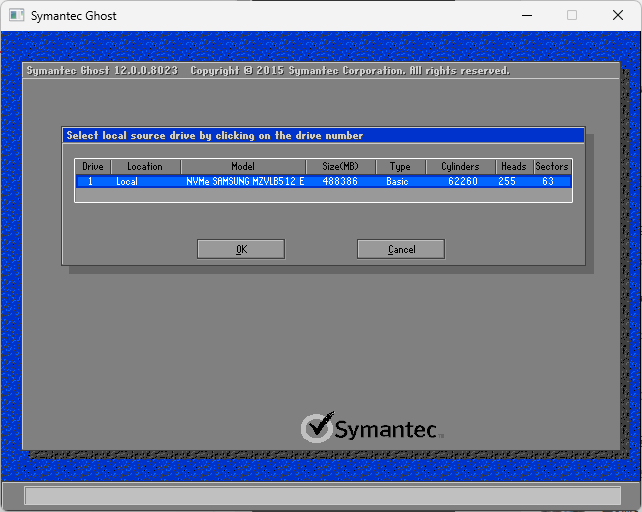Viewport: 642px width, 512px height.
Task: Click the Drive column header
Action: (x=93, y=167)
